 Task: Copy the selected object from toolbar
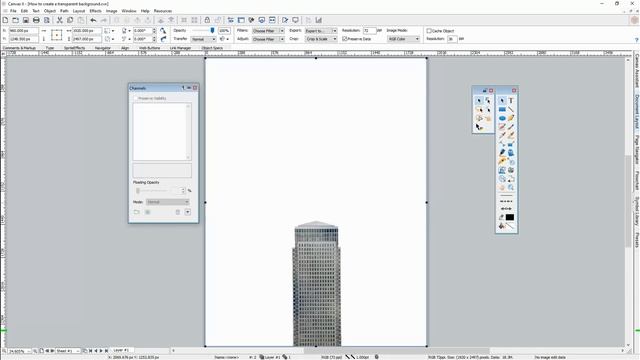70,20
